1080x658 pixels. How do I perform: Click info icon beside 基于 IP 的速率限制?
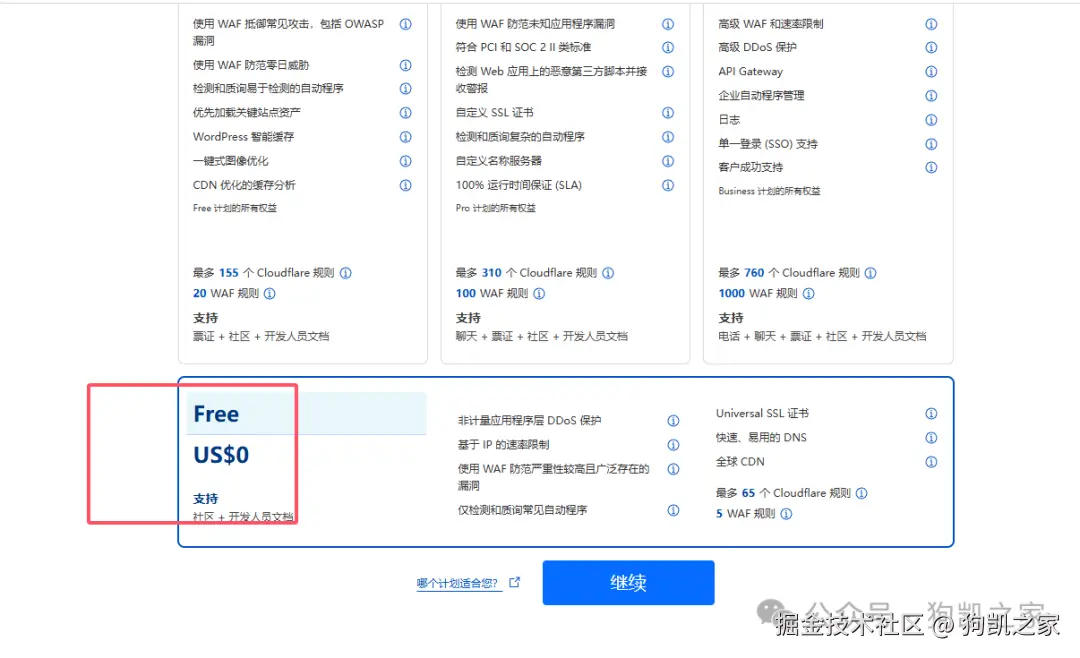(x=672, y=445)
